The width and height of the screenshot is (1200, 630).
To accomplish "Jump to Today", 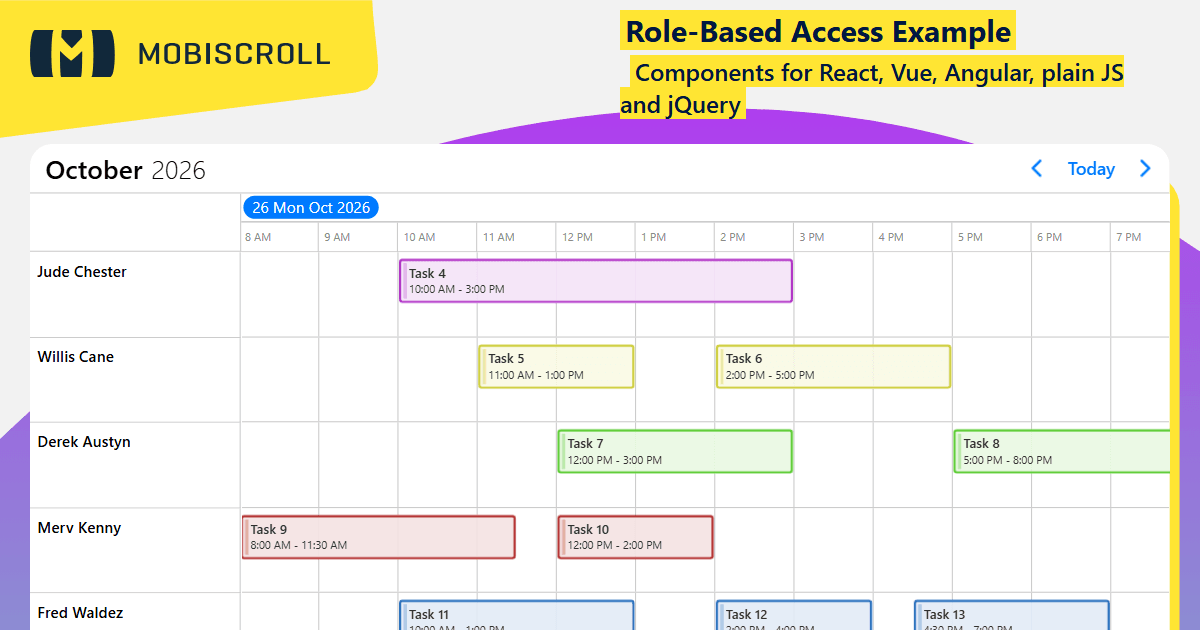I will point(1091,169).
